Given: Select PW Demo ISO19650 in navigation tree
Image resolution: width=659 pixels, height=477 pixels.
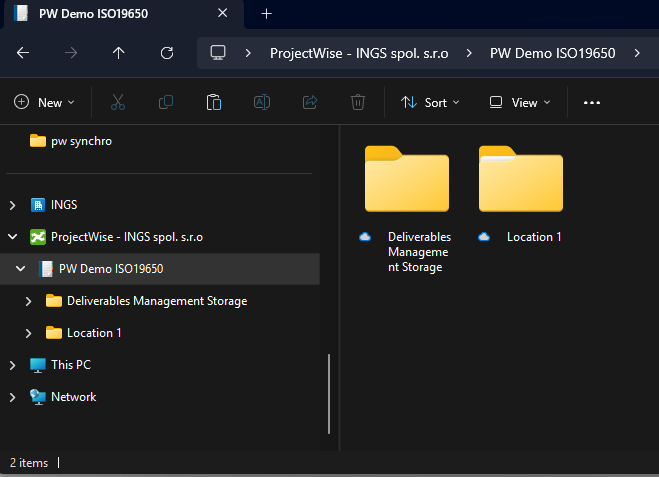Looking at the screenshot, I should (111, 269).
